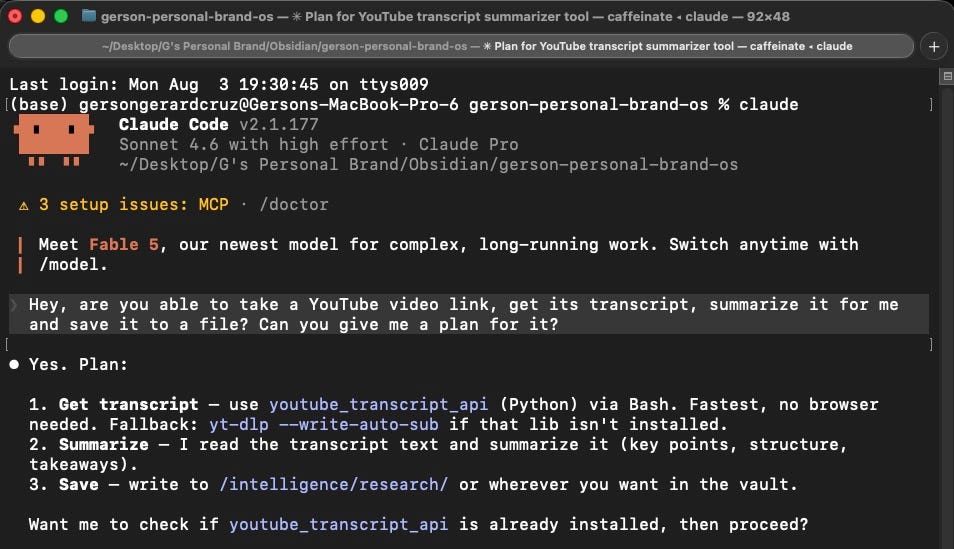Click the warning triangle beside setup issues

coord(24,206)
